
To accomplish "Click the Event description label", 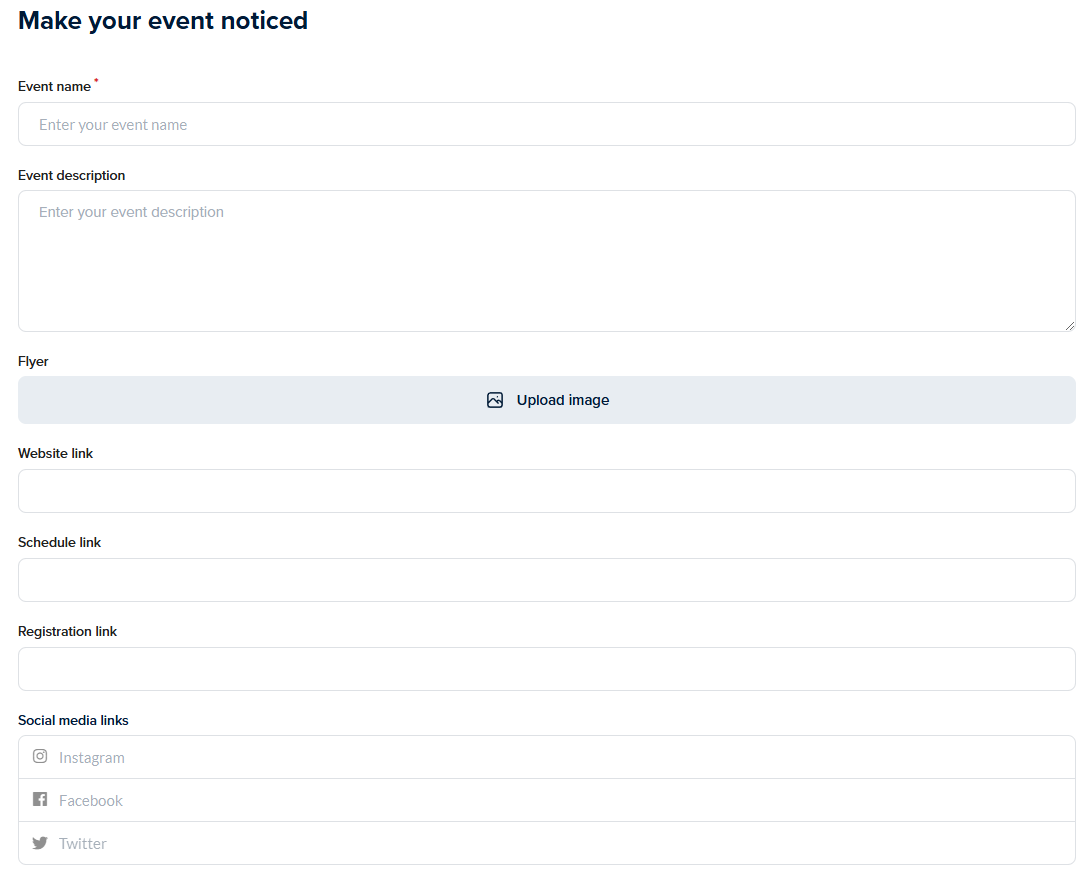I will pyautogui.click(x=71, y=176).
